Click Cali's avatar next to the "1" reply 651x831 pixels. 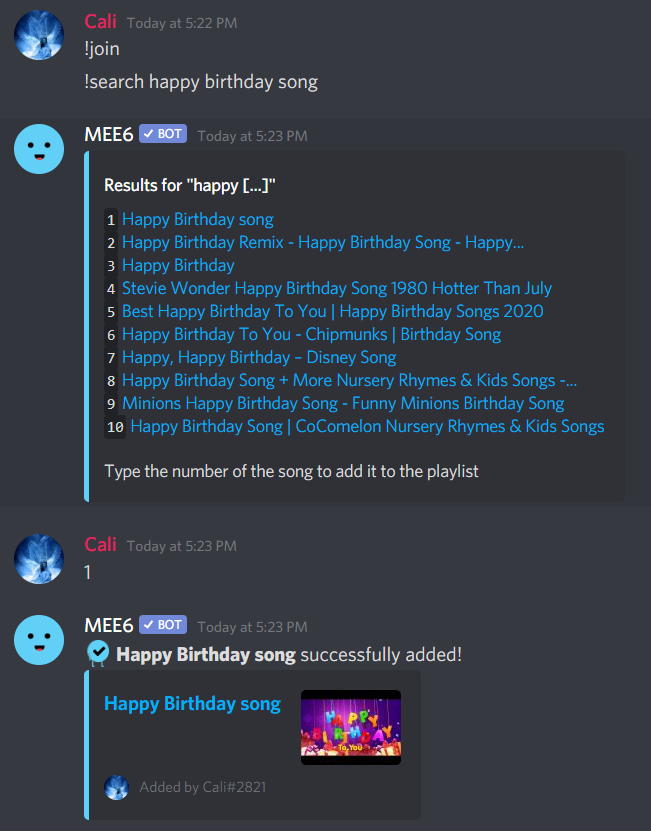coord(39,559)
